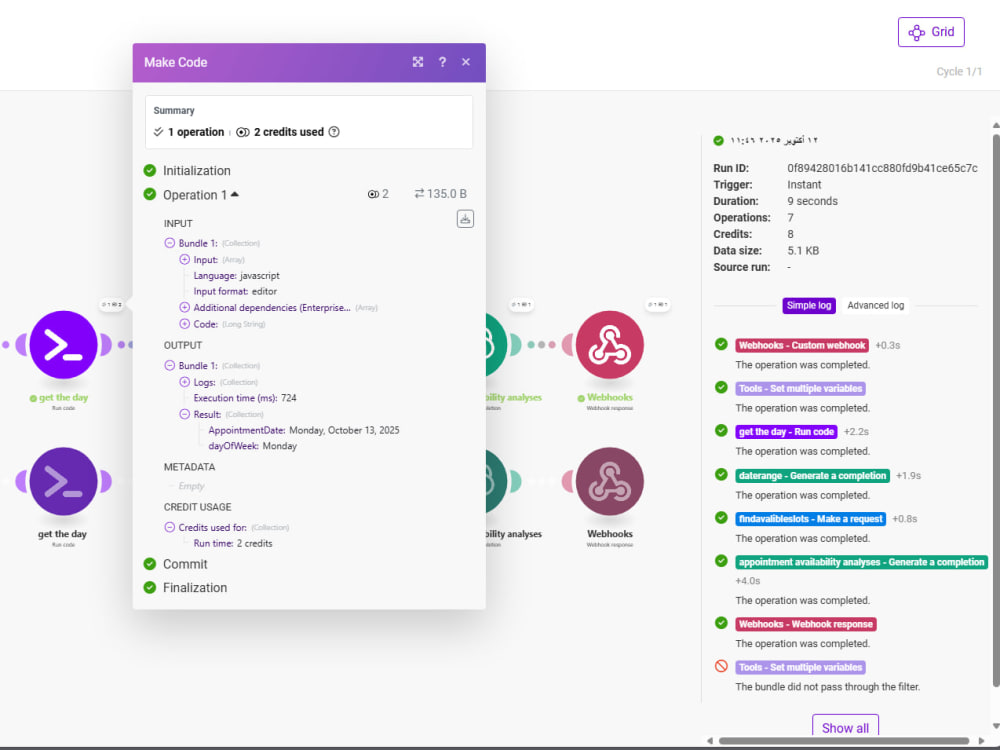Open filtered Tools - Set multiple variables entry
The width and height of the screenshot is (1000, 750).
click(800, 668)
